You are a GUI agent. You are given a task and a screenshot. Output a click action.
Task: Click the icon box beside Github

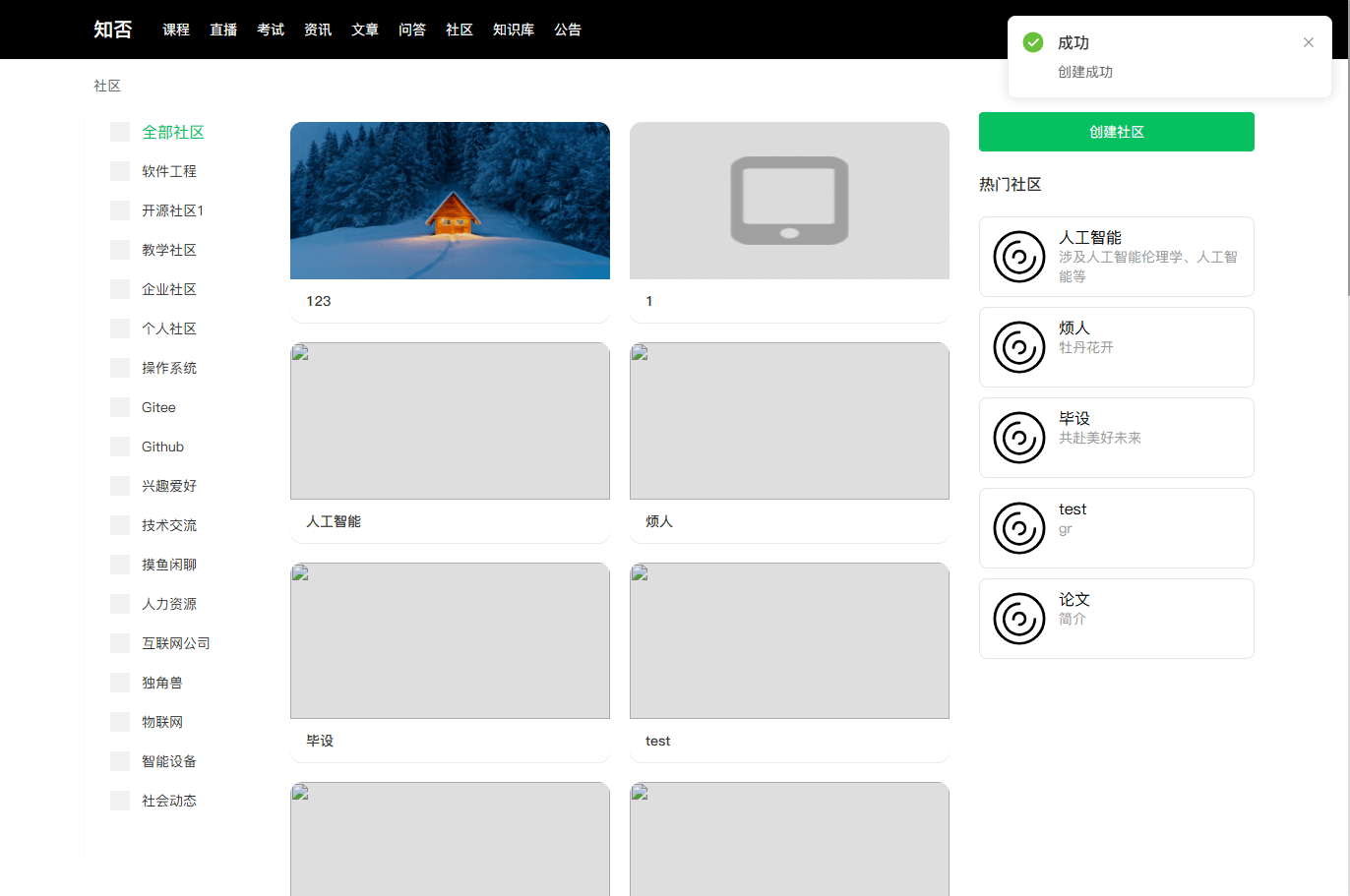[x=120, y=447]
